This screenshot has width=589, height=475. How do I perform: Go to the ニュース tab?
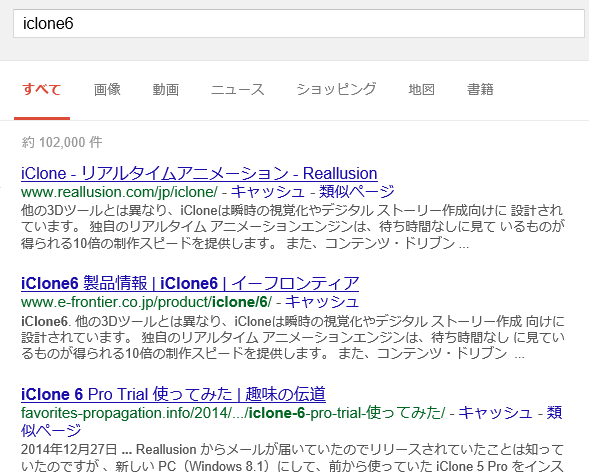237,90
